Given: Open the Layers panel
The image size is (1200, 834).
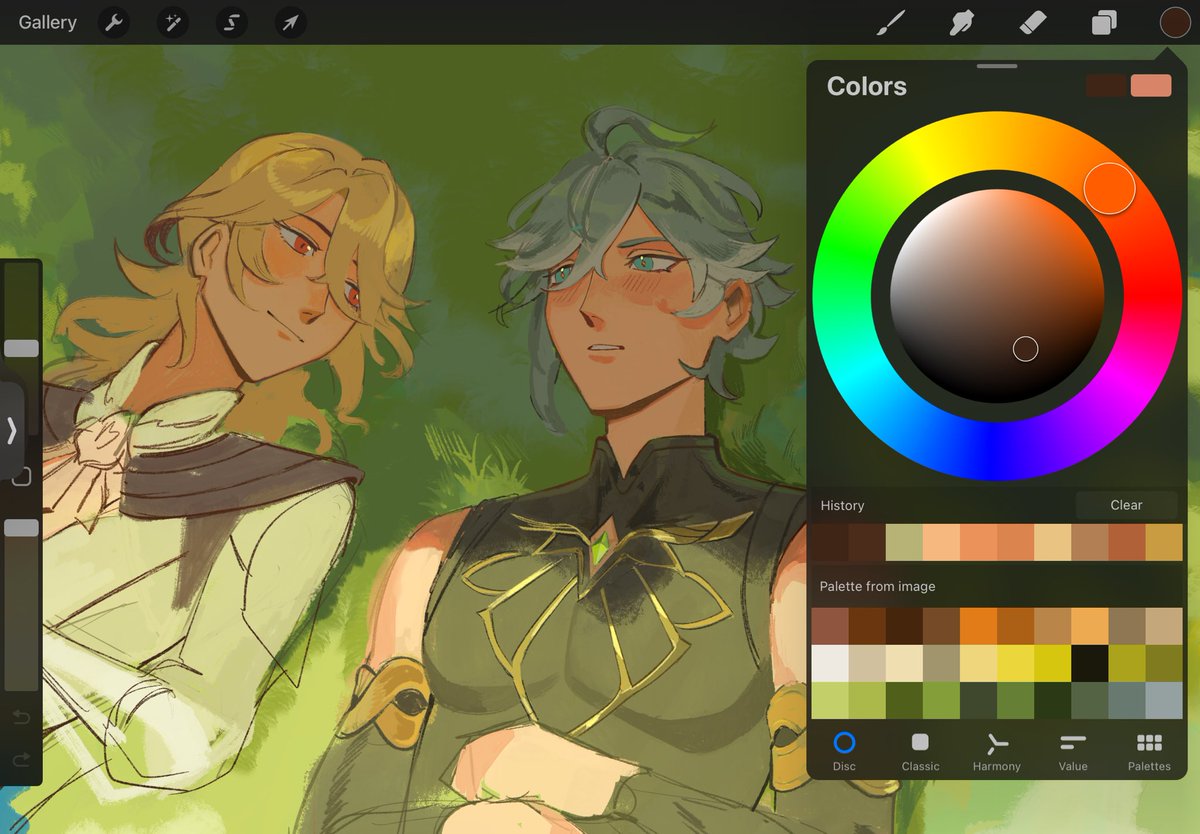Looking at the screenshot, I should 1103,22.
